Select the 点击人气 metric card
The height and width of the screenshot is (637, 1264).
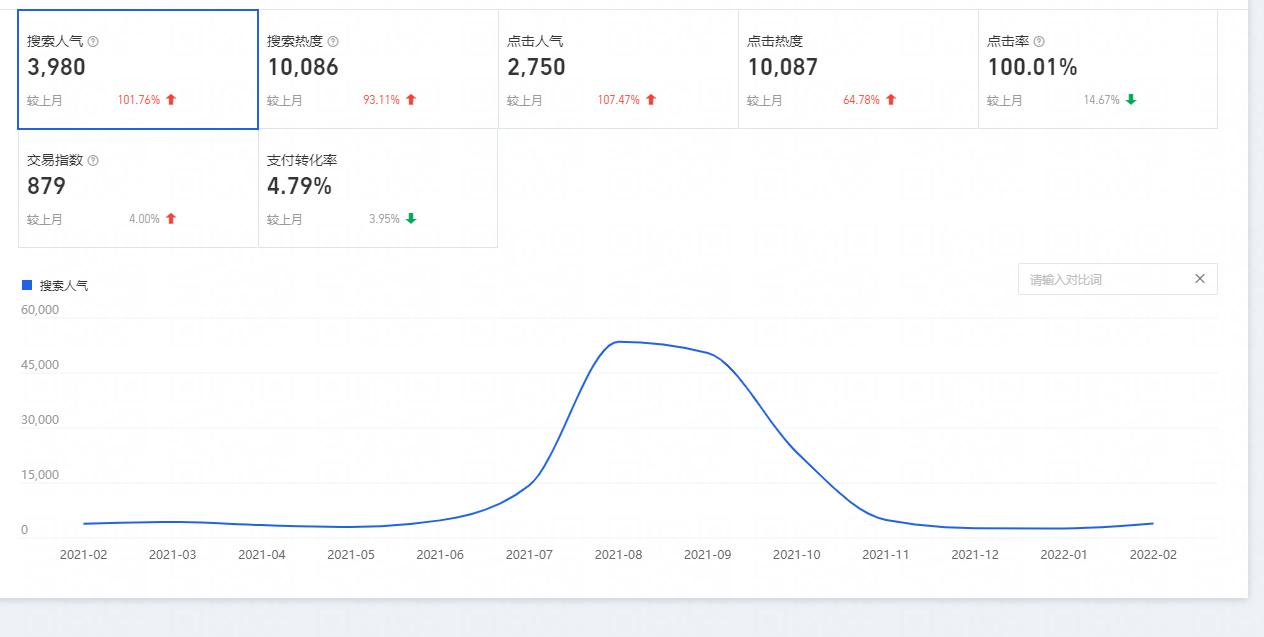tap(618, 70)
